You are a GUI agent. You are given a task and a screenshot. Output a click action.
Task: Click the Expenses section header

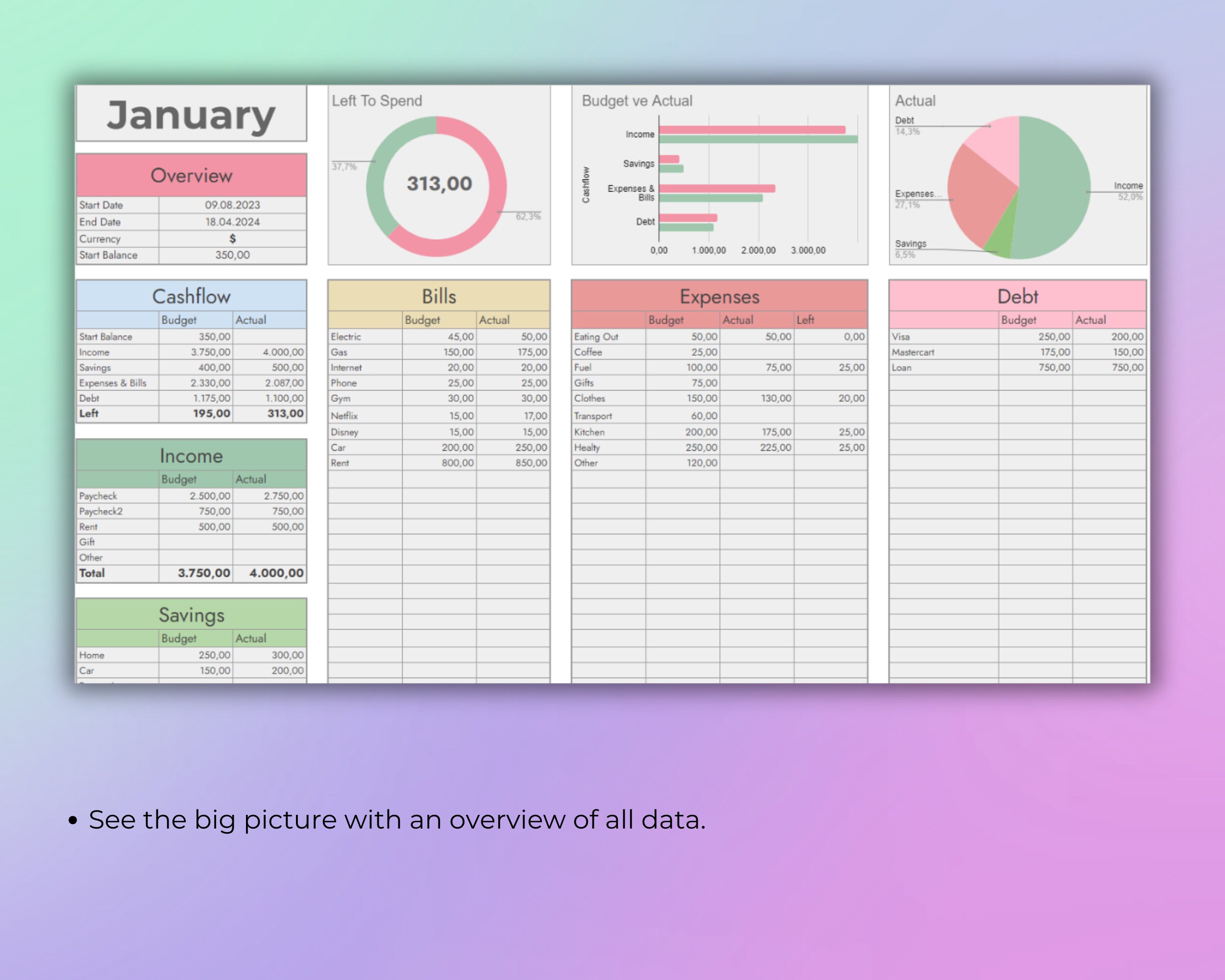[x=718, y=296]
